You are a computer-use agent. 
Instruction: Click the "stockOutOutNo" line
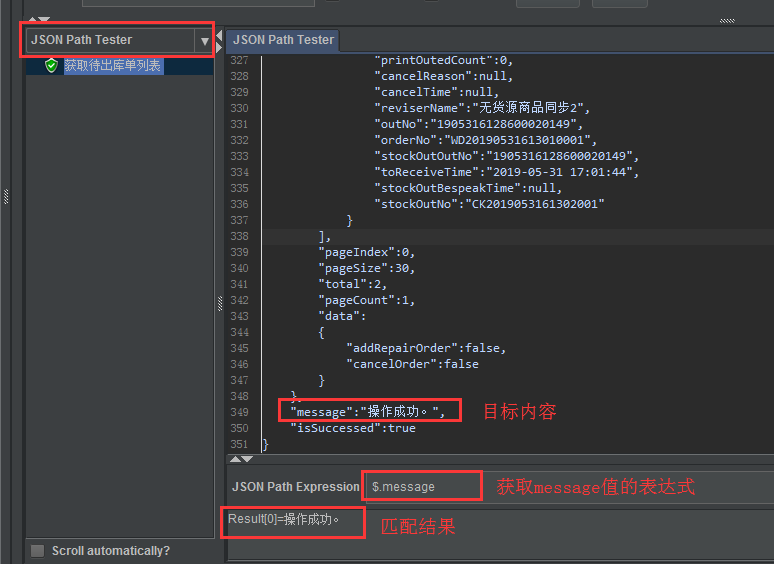tap(506, 156)
